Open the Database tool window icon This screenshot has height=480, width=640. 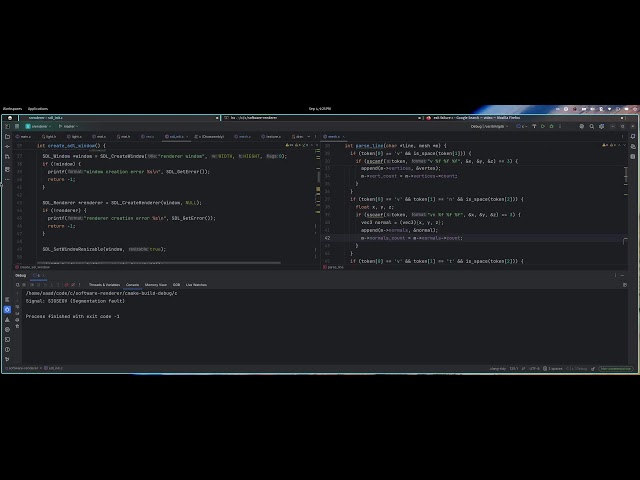pyautogui.click(x=633, y=156)
